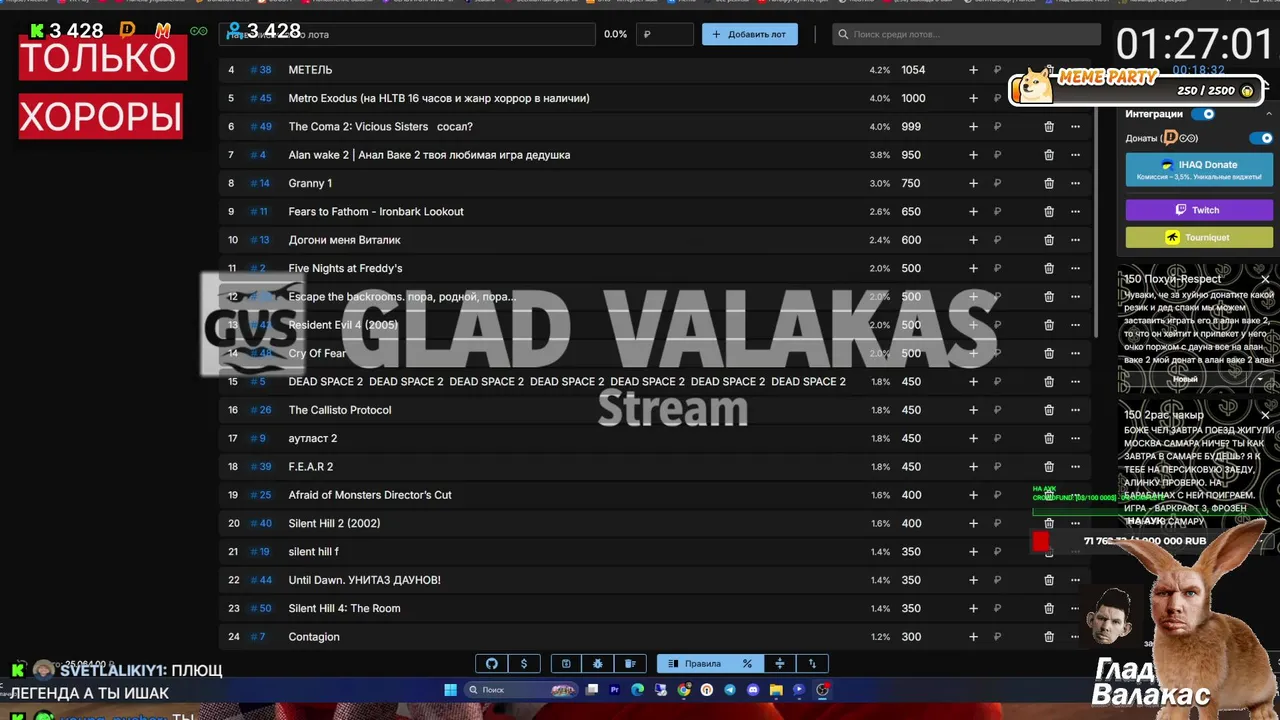Open Discord from the taskbar

point(753,690)
